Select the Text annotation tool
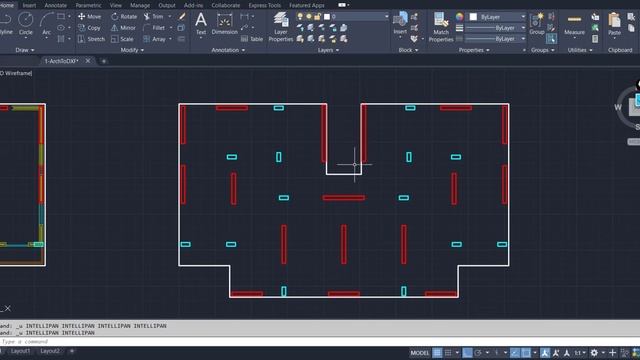Screen dimensions: 640x360 click(200, 24)
